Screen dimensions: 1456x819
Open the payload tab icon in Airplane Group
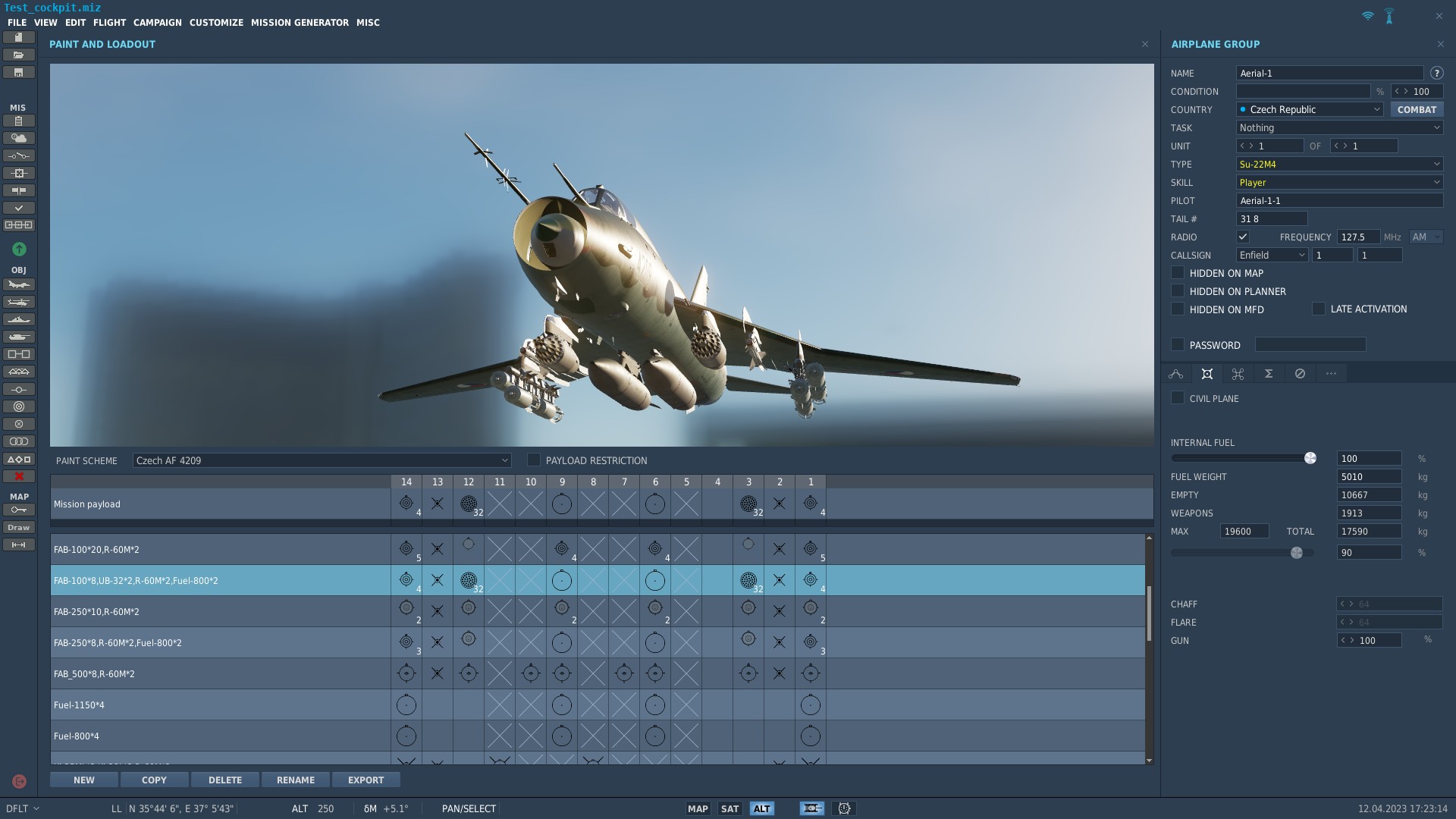click(1207, 374)
